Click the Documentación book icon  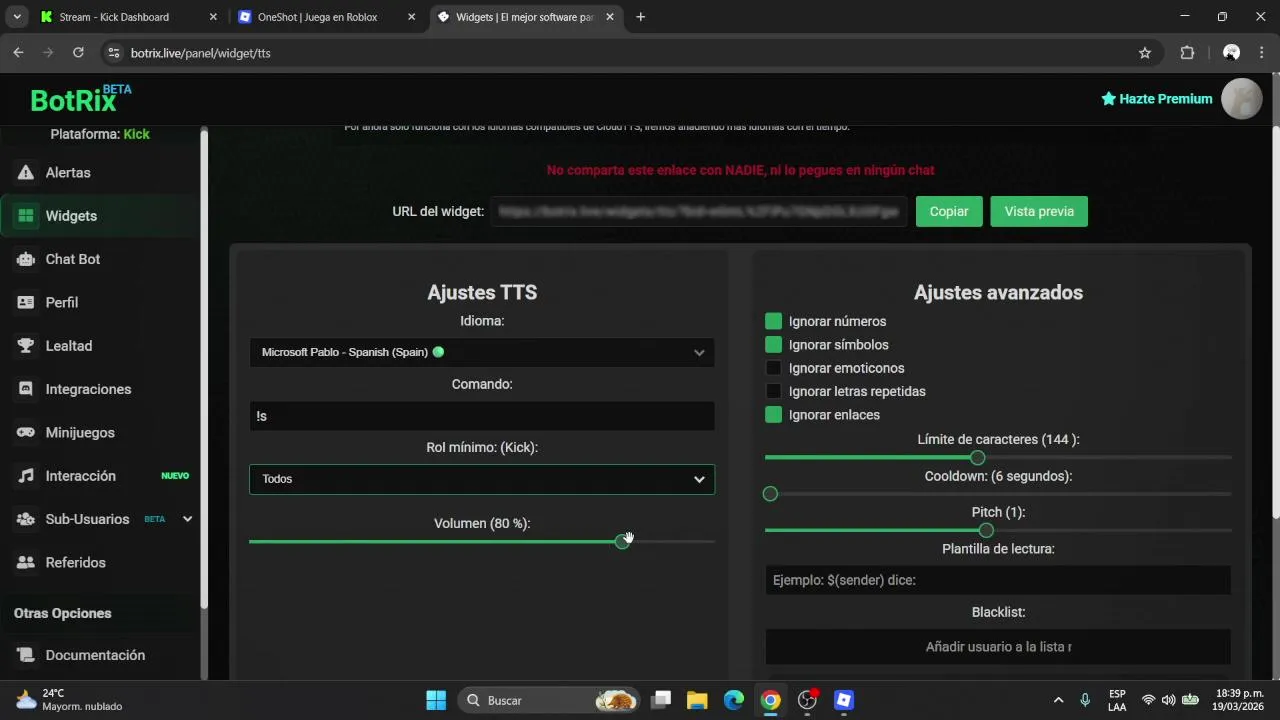click(x=26, y=655)
